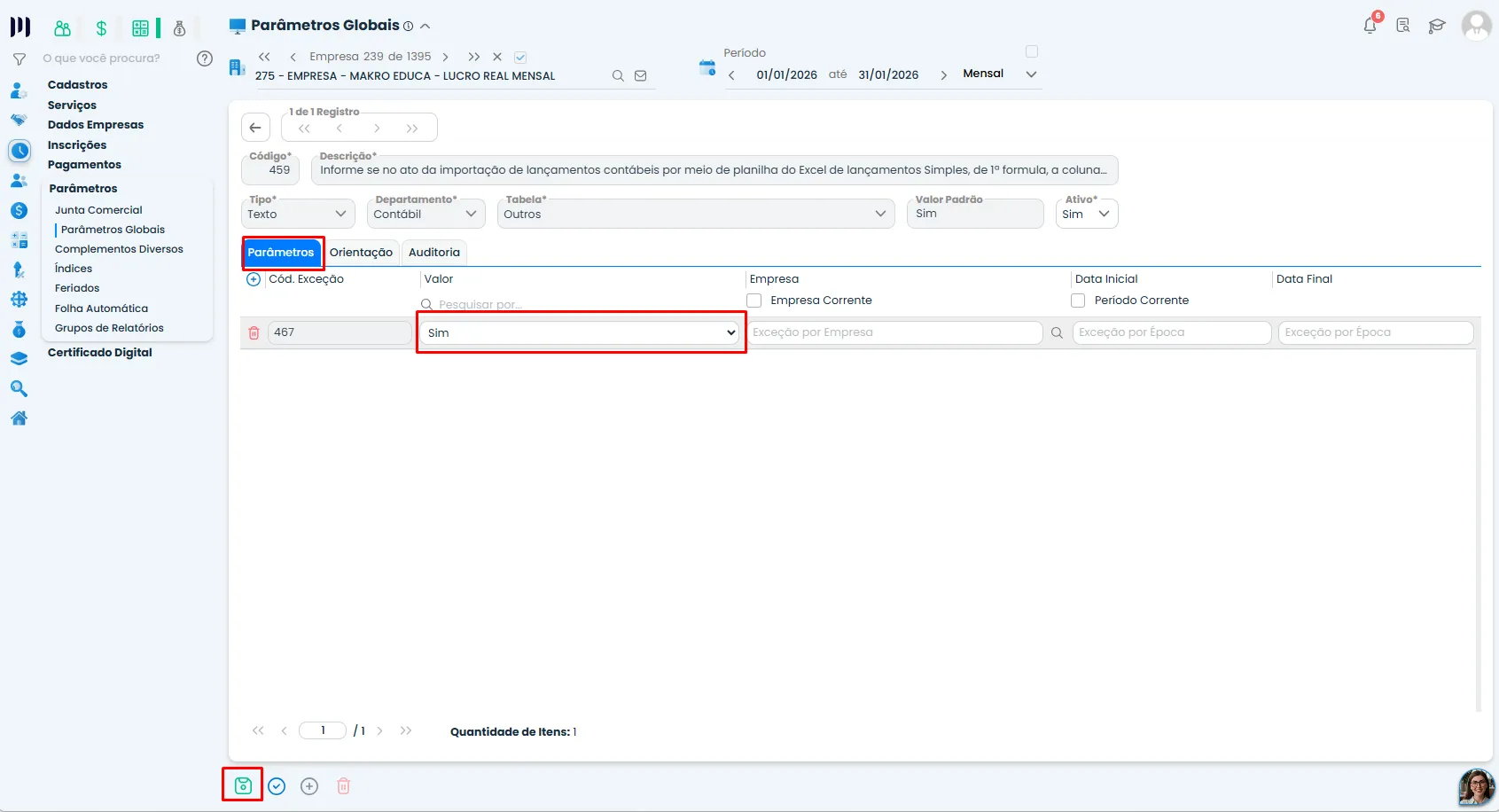Open the Ativo dropdown
This screenshot has height=812, width=1499.
coord(1087,214)
